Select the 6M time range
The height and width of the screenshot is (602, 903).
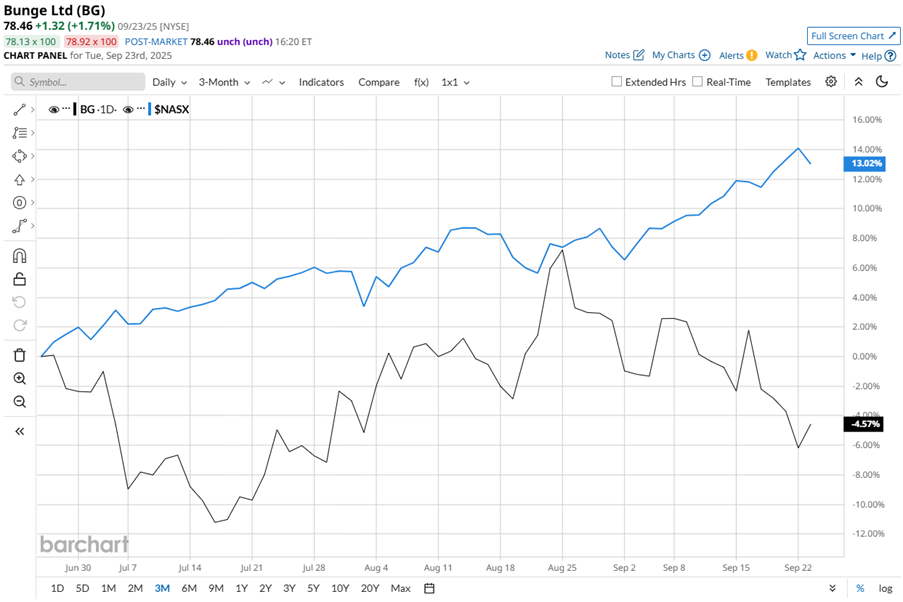(x=189, y=588)
